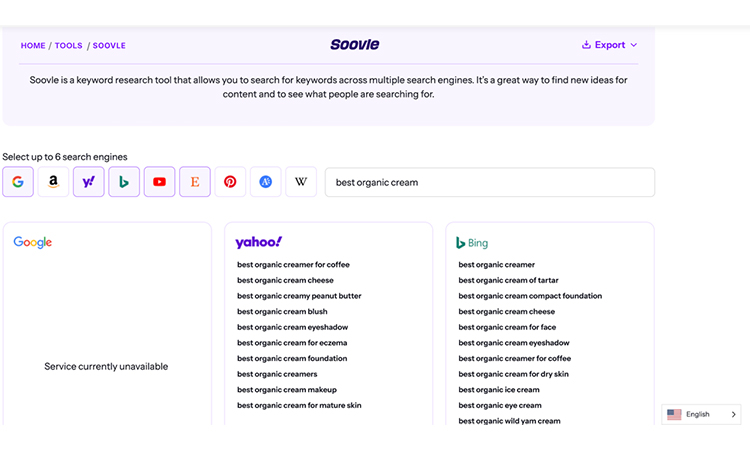Viewport: 750px width, 450px height.
Task: Toggle the Etsy search engine button
Action: pyautogui.click(x=195, y=182)
